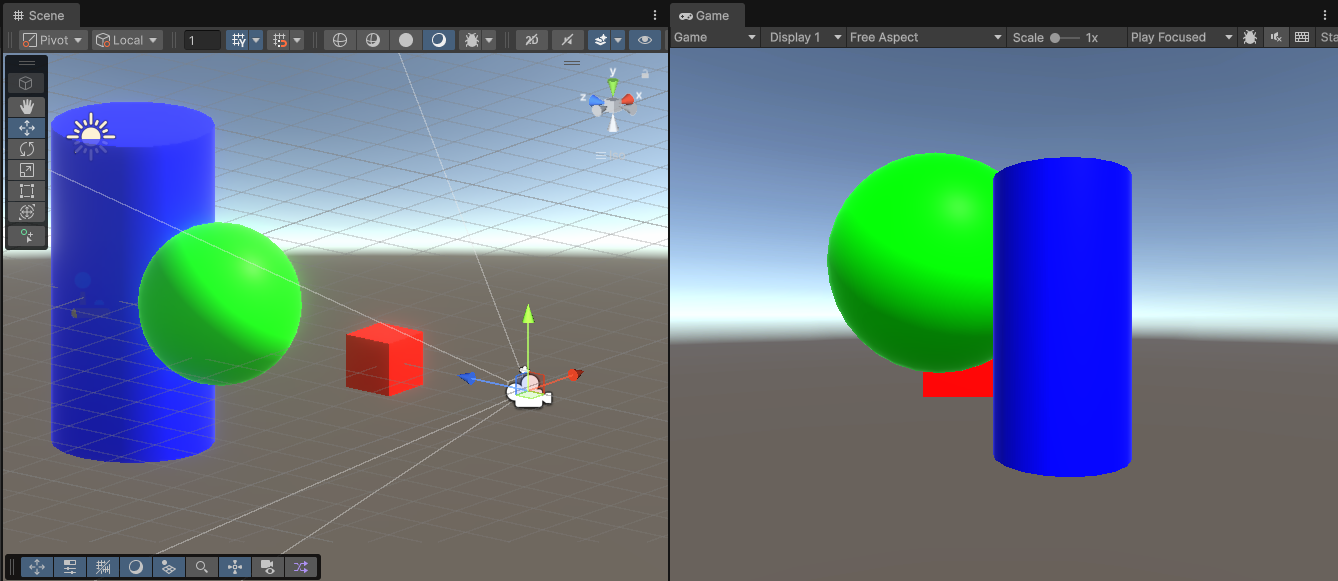Adjust the Game view Scale slider
This screenshot has width=1338, height=581.
[1064, 37]
